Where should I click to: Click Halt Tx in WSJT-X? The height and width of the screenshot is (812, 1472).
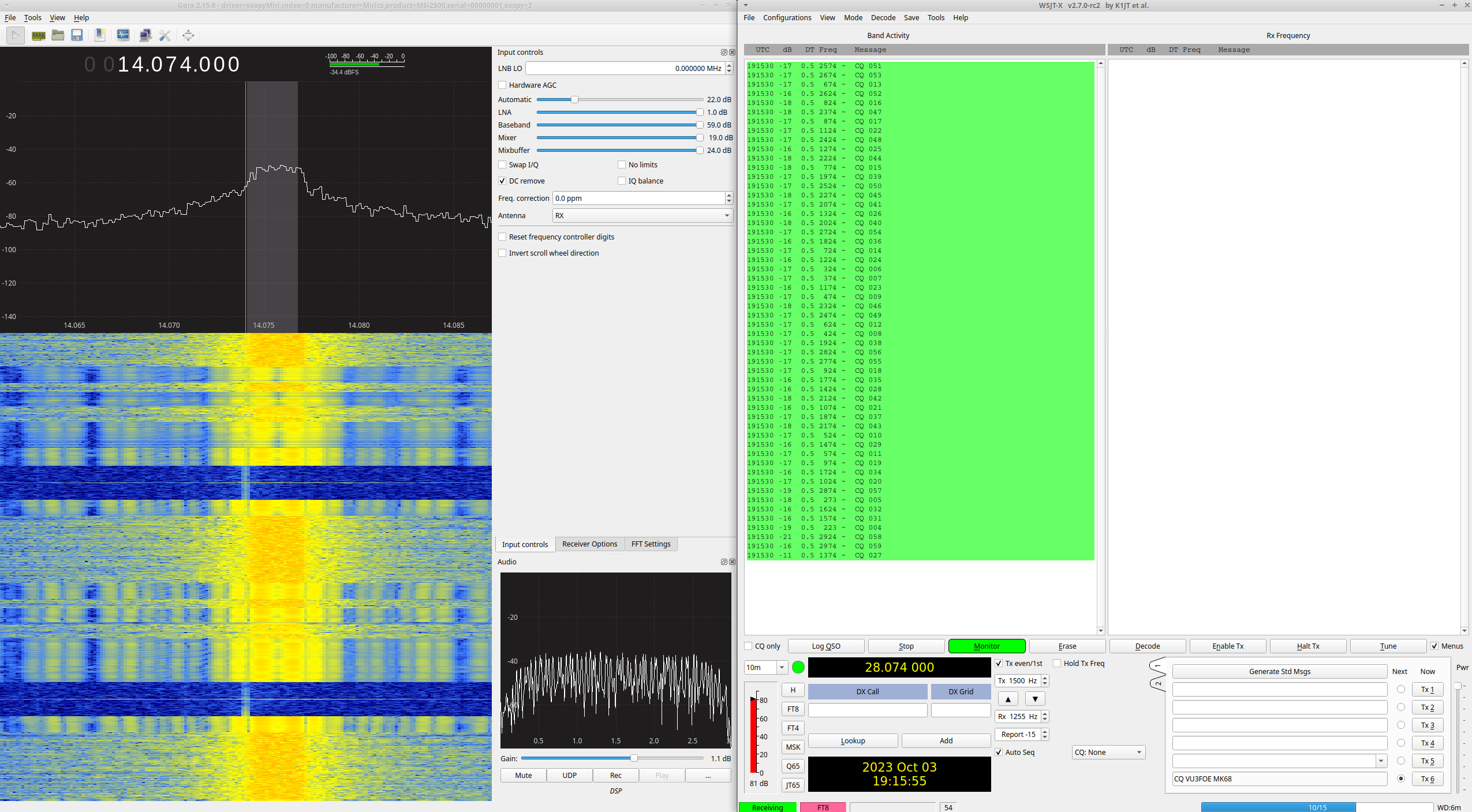[1307, 646]
